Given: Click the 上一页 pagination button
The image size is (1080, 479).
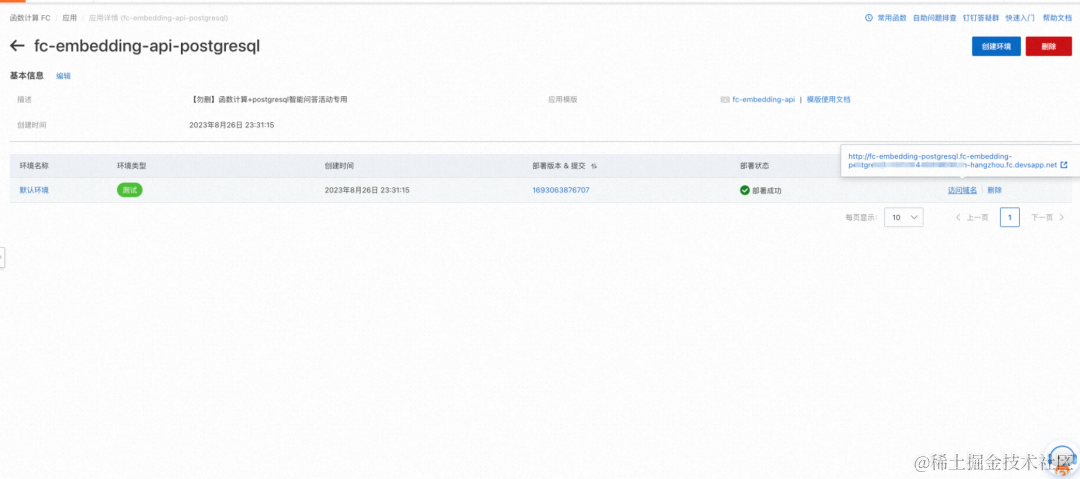Looking at the screenshot, I should pyautogui.click(x=972, y=217).
